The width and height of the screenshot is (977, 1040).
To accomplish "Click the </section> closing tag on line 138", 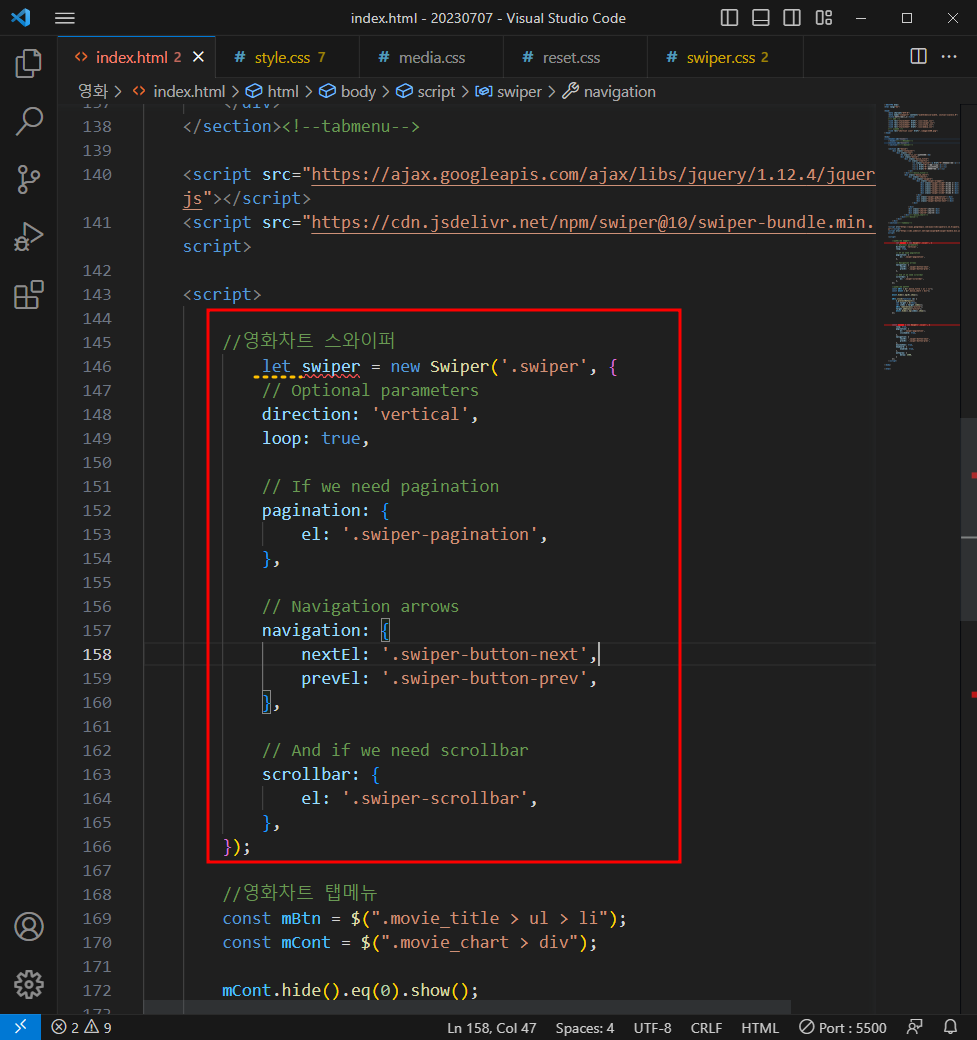I will pyautogui.click(x=232, y=126).
